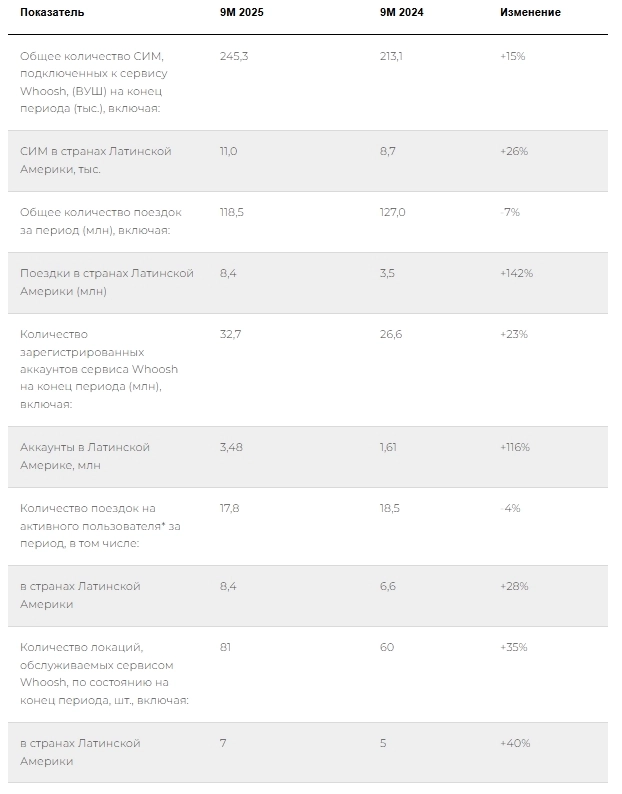Select the +142% change cell

tap(516, 273)
